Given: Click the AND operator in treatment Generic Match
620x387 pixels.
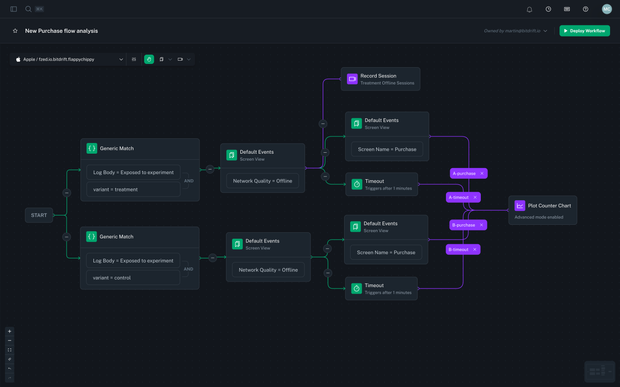Looking at the screenshot, I should (189, 181).
